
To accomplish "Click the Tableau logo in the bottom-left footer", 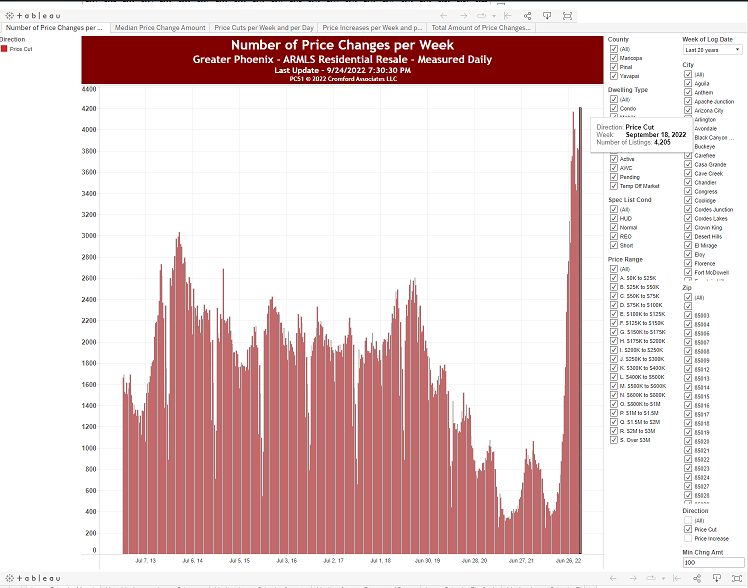I will coord(32,579).
